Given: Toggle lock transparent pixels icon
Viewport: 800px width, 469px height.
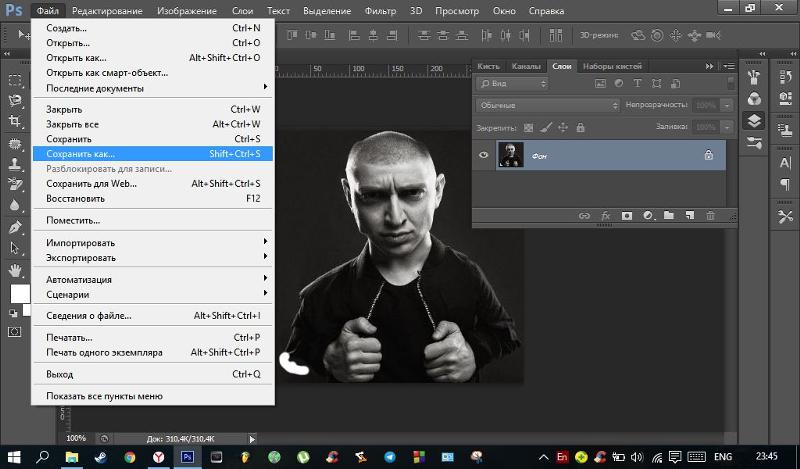Looking at the screenshot, I should click(529, 127).
